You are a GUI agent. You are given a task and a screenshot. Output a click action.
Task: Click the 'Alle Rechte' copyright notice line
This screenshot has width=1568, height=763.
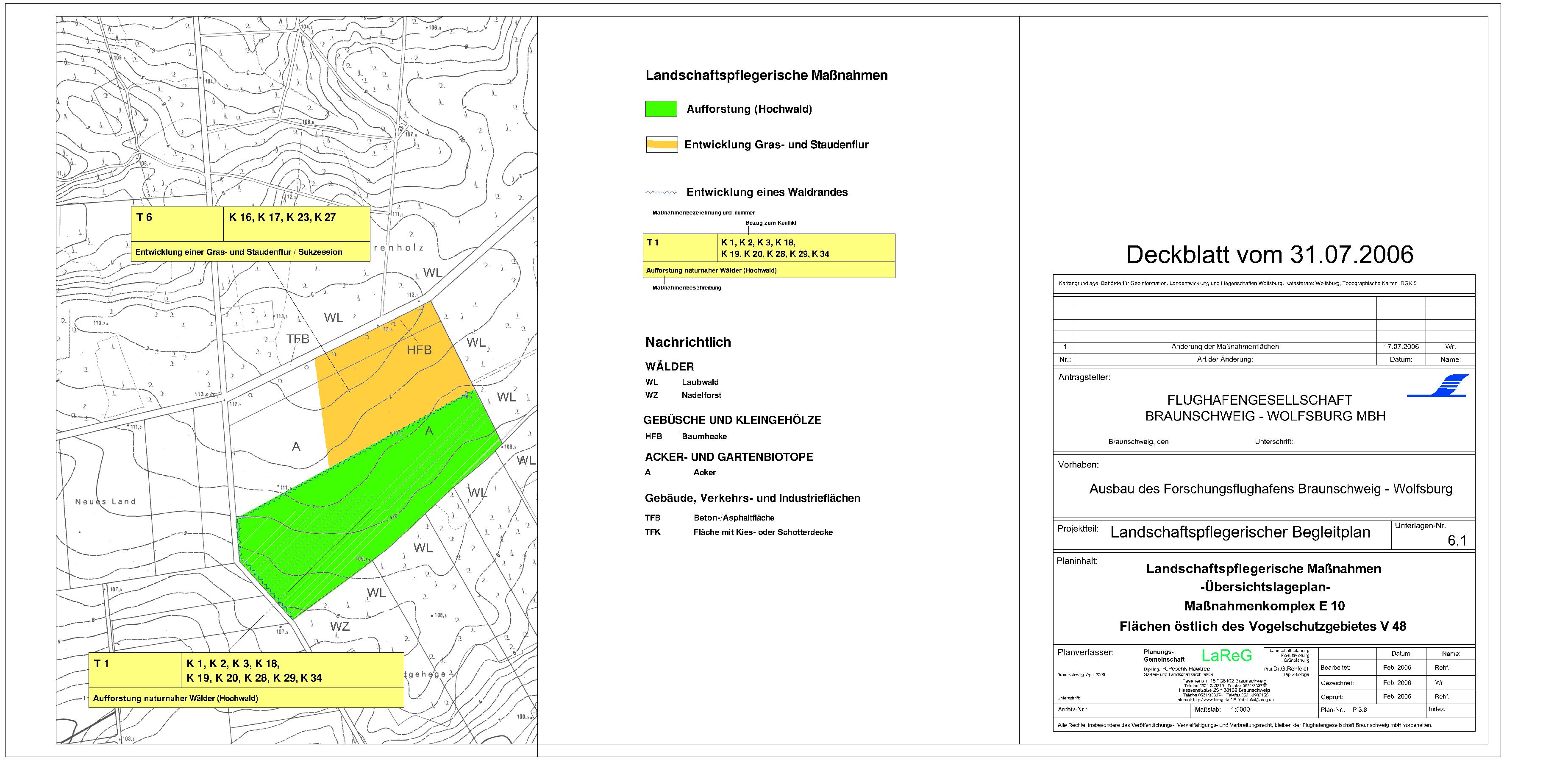[1245, 725]
